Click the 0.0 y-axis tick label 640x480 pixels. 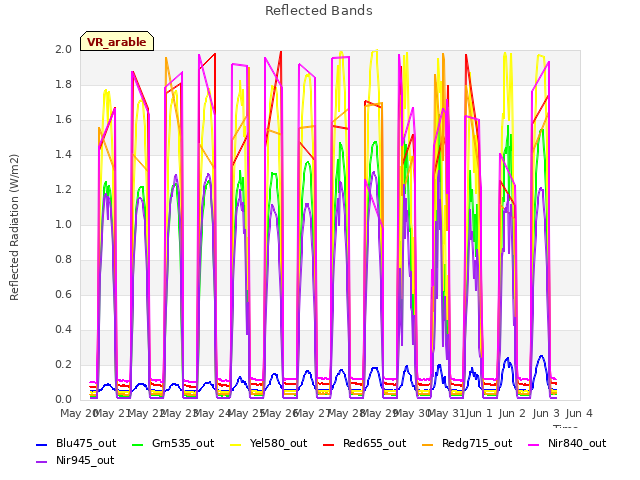(64, 399)
